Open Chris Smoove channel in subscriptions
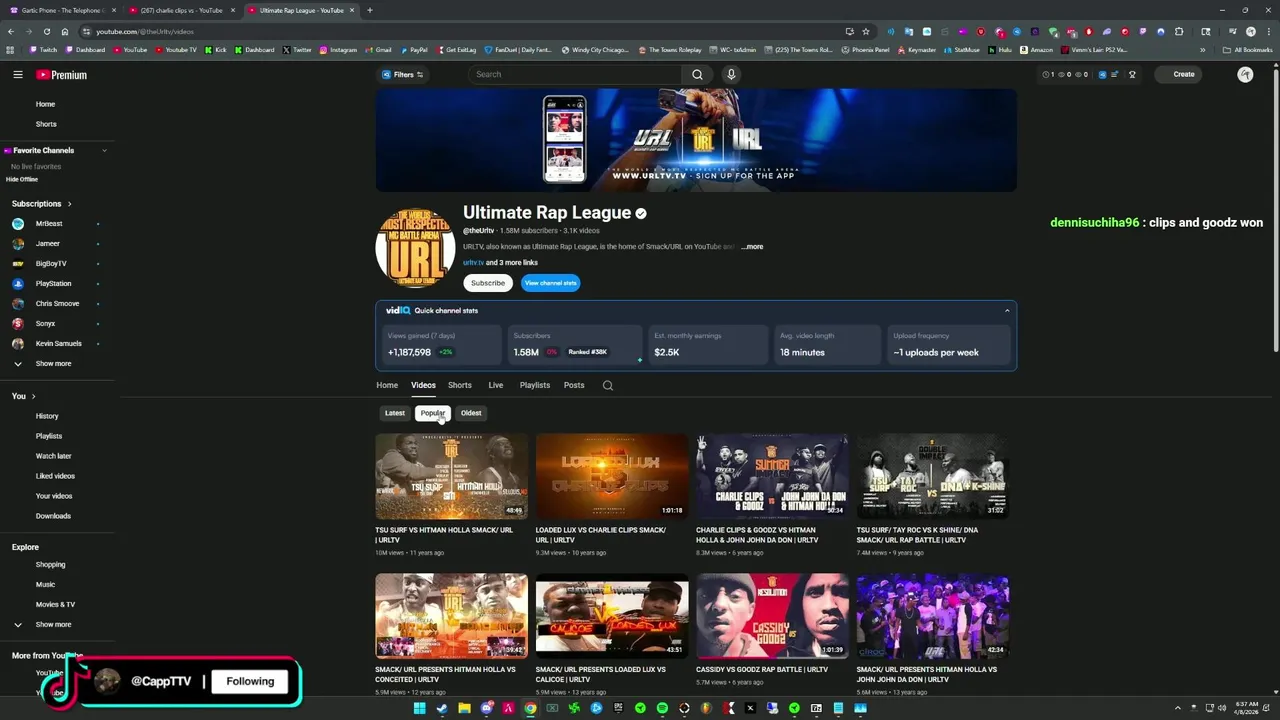Screen dimensions: 1280x720 (57, 304)
